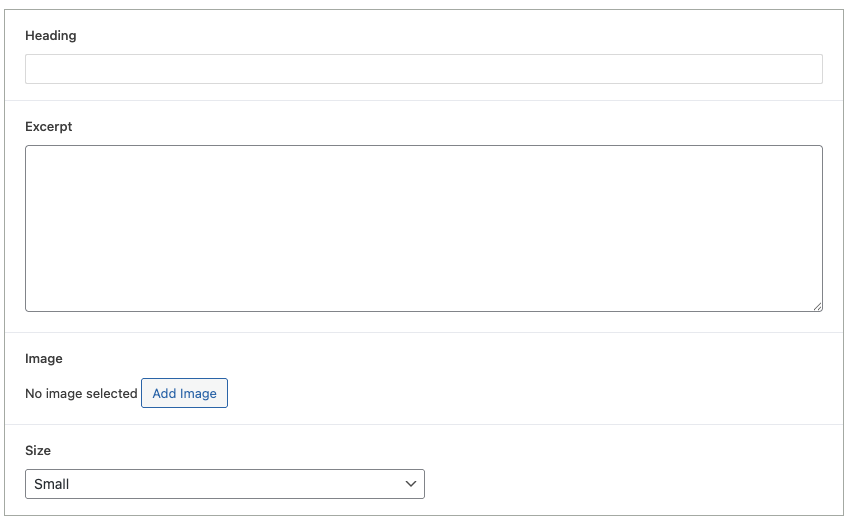Click the "No image selected" text
This screenshot has height=524, width=850.
[81, 394]
